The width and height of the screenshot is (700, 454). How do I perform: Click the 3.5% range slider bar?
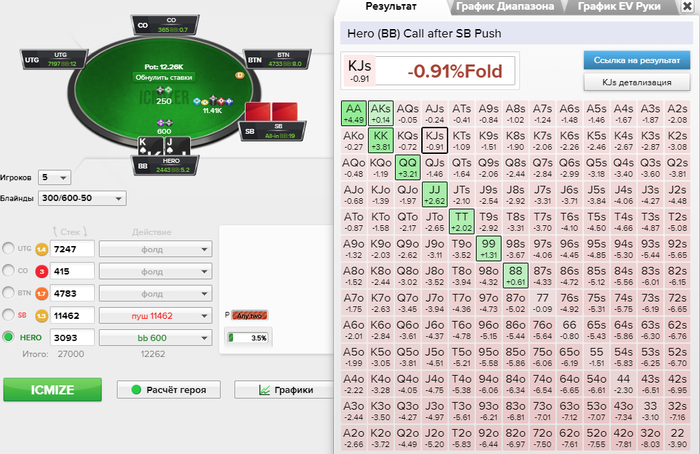click(x=248, y=338)
